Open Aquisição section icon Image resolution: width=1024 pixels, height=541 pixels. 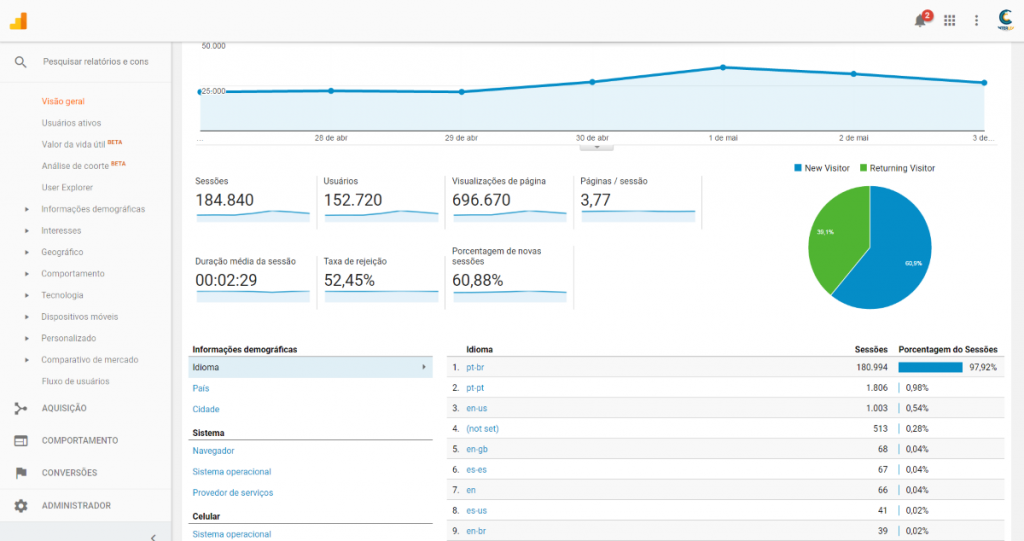coord(20,408)
